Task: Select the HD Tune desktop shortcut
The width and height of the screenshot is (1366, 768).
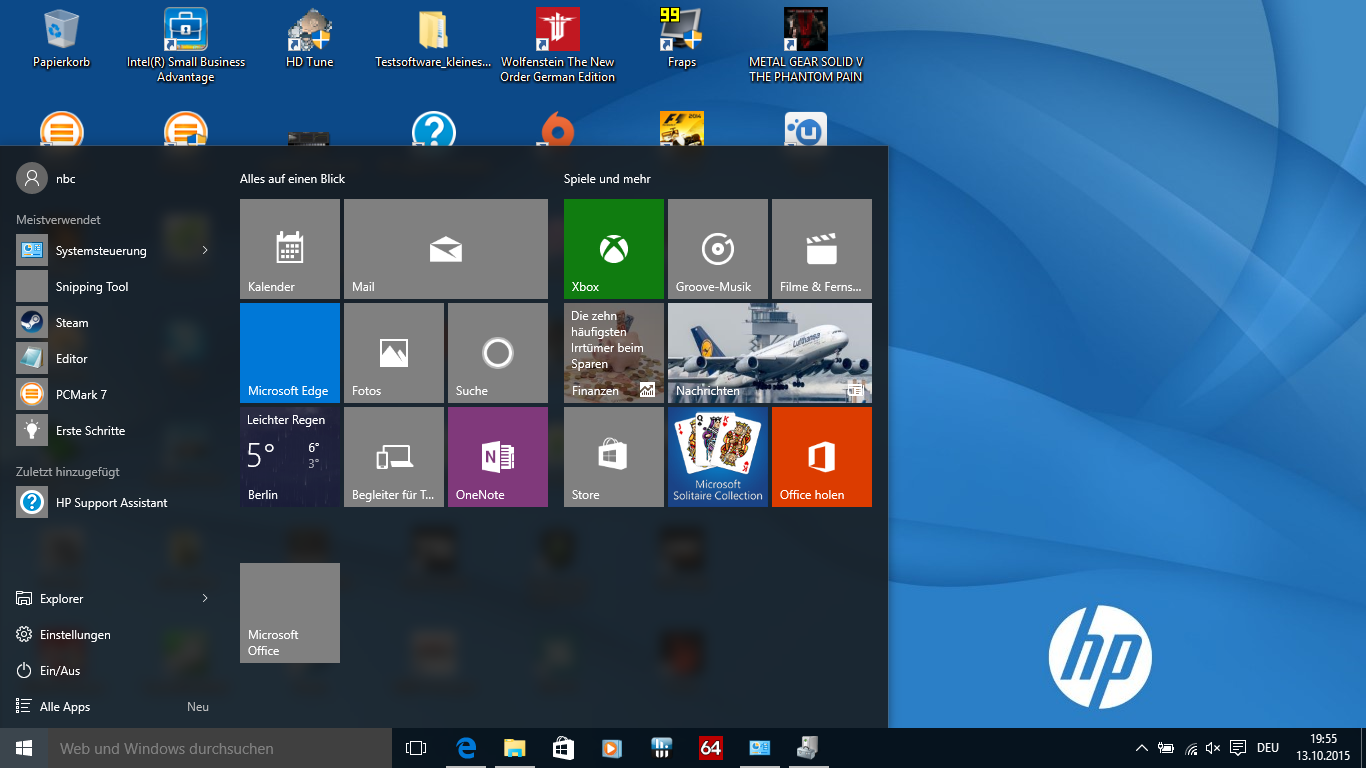Action: point(309,39)
